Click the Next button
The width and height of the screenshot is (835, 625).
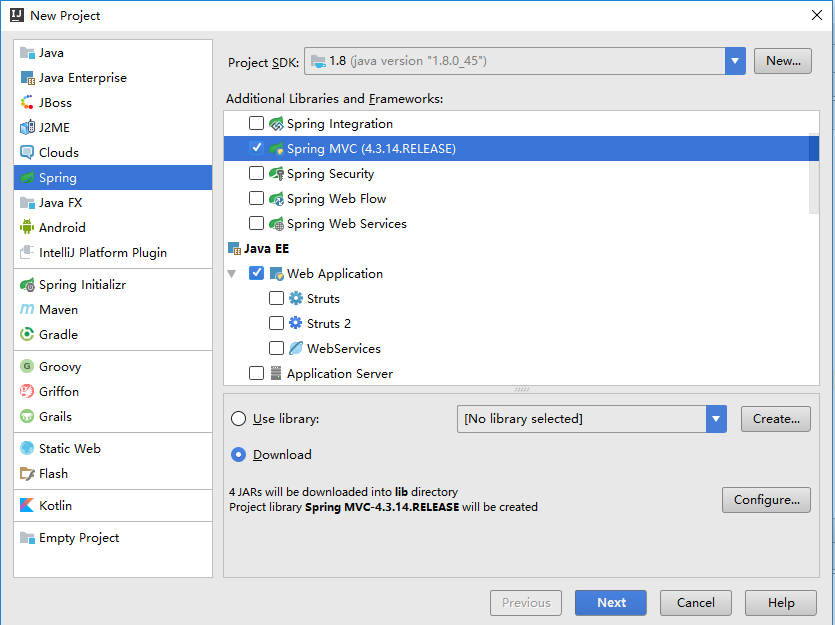coord(611,603)
